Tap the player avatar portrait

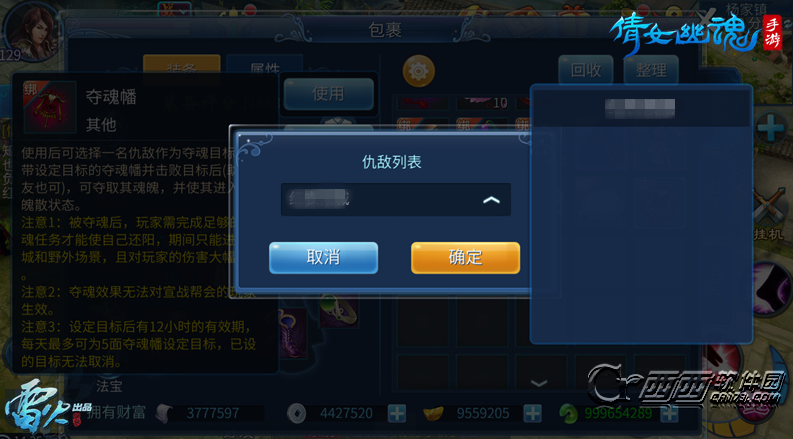point(31,31)
